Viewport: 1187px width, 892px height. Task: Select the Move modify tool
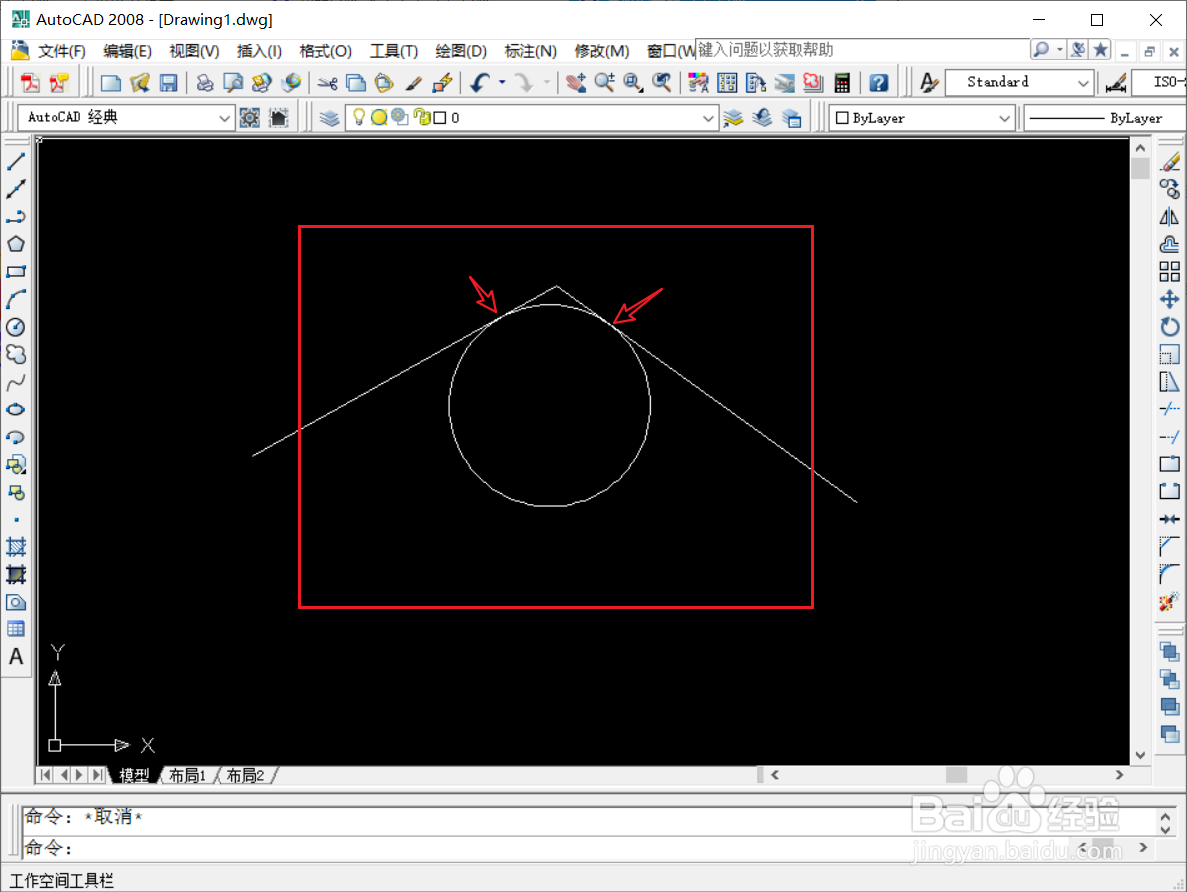(x=1170, y=299)
